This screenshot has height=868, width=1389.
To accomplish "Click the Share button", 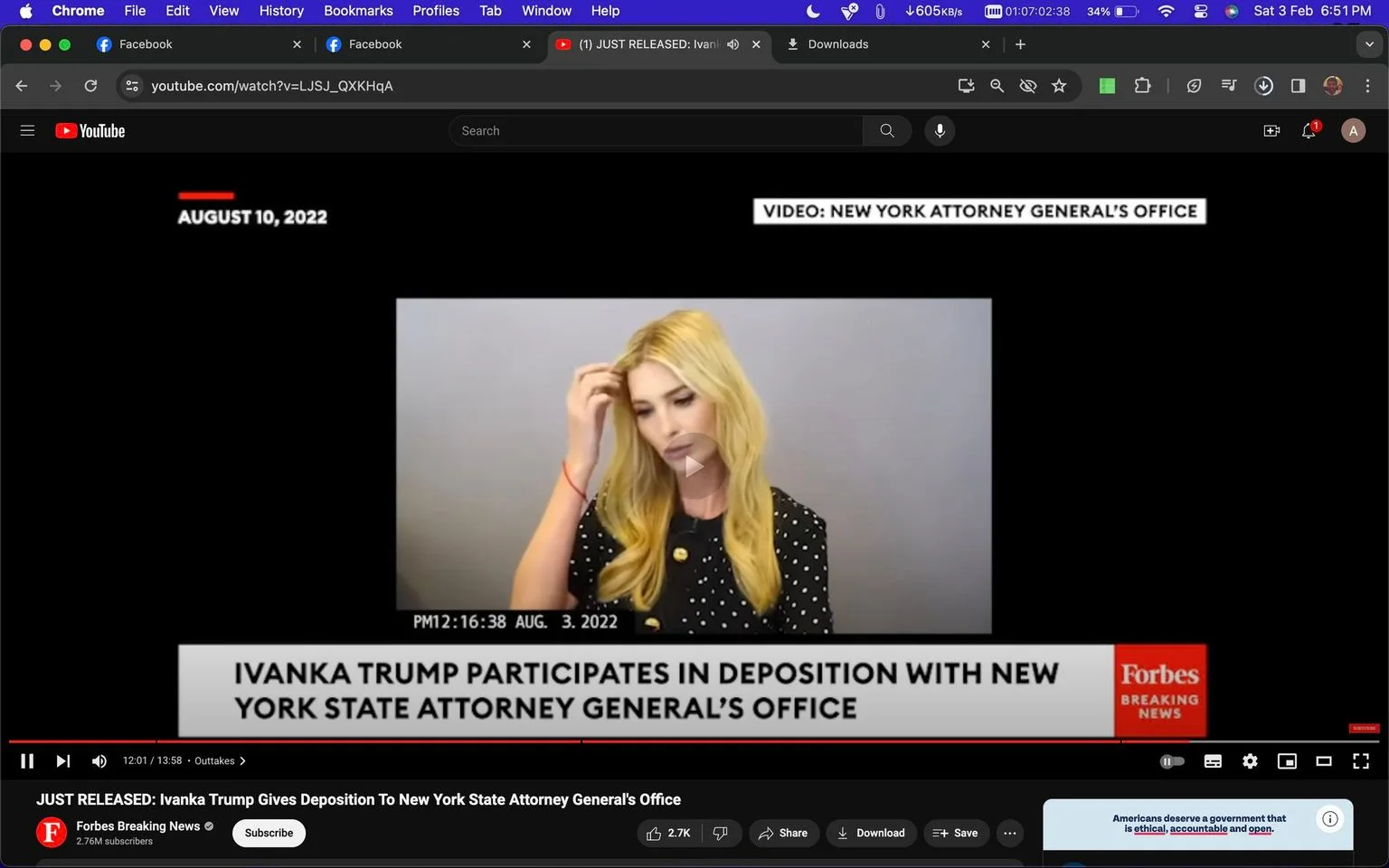I will point(783,833).
